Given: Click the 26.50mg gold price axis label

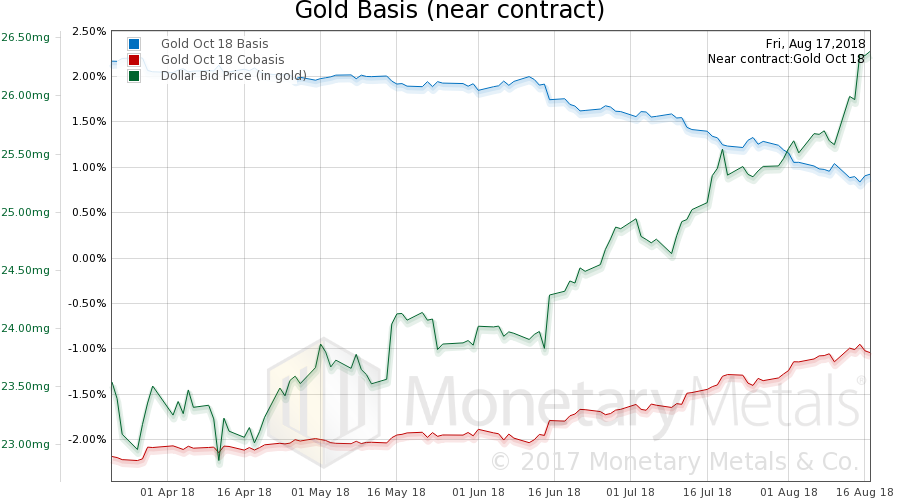Looking at the screenshot, I should (25, 37).
